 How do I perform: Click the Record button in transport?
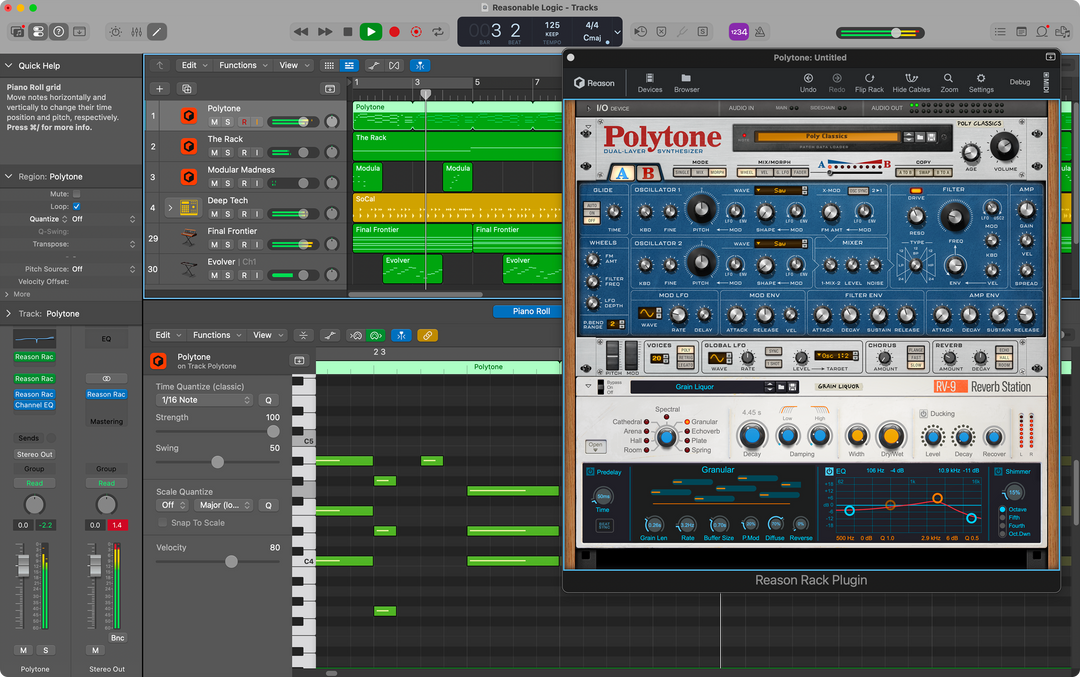[395, 32]
